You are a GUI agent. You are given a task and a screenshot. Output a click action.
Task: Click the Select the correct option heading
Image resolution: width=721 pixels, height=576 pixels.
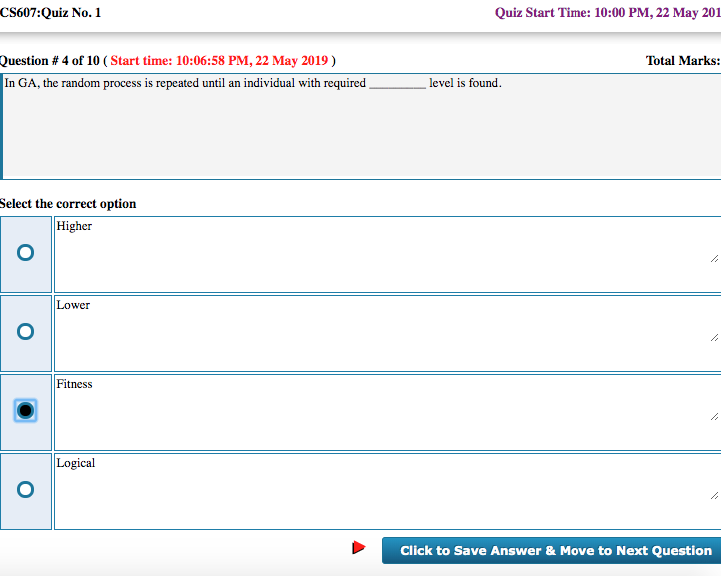[68, 204]
